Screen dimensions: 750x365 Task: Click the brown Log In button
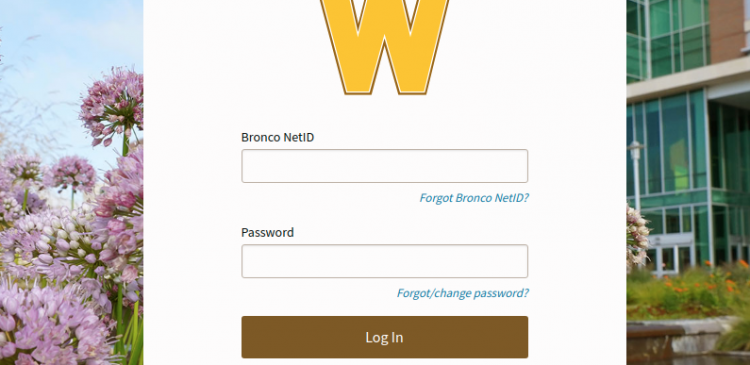385,337
